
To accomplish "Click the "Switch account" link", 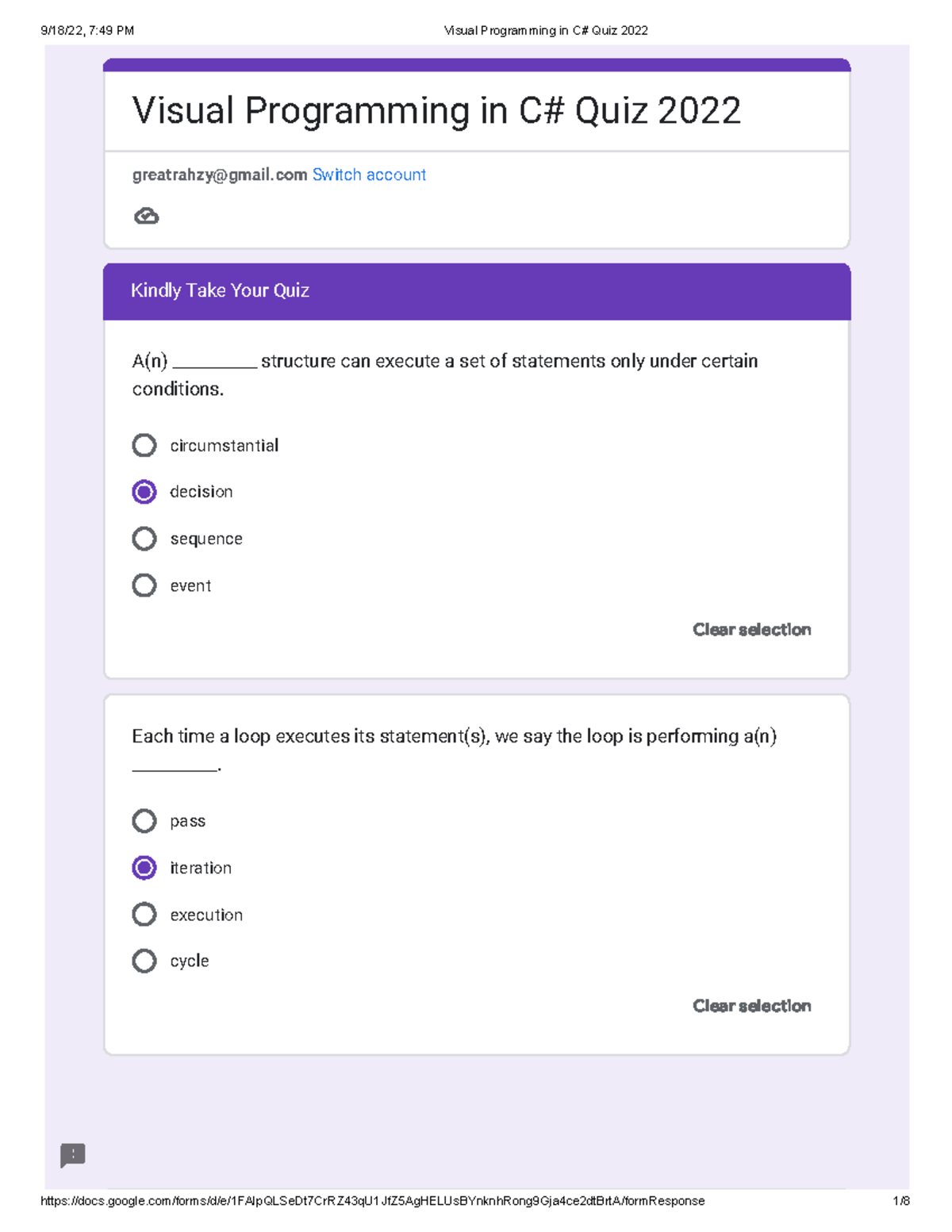I will click(x=369, y=175).
